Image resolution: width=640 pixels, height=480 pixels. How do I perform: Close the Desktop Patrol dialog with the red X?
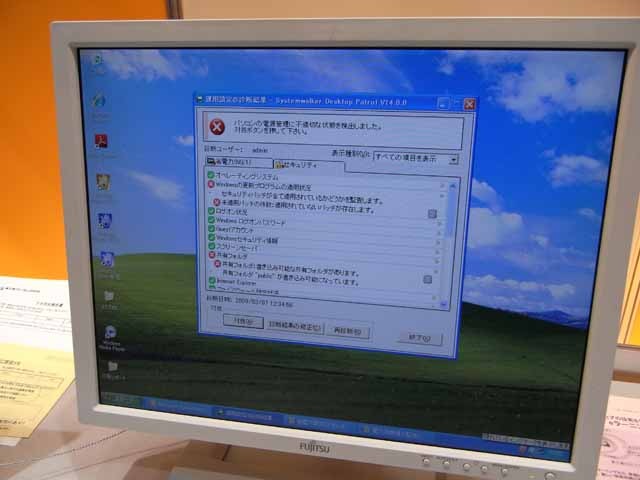469,104
